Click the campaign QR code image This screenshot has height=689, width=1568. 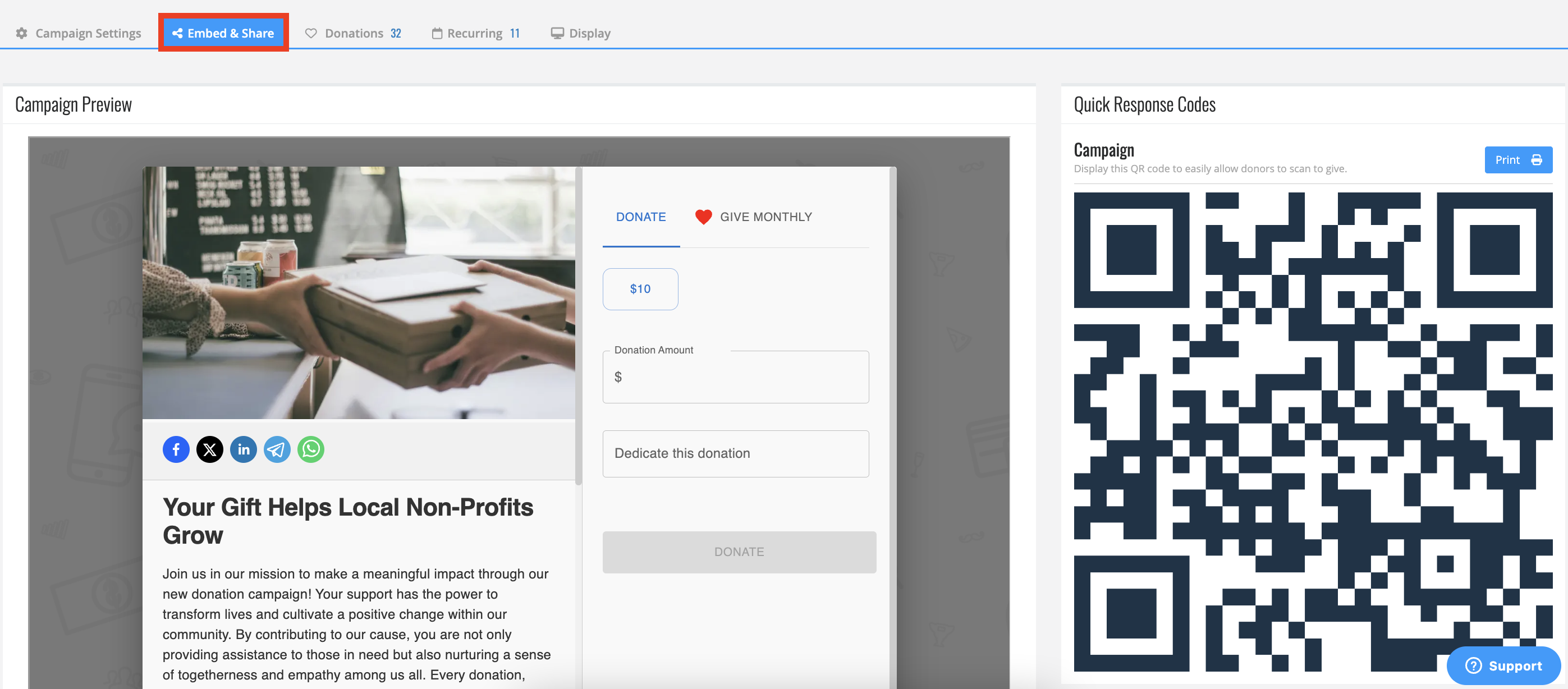click(1313, 431)
